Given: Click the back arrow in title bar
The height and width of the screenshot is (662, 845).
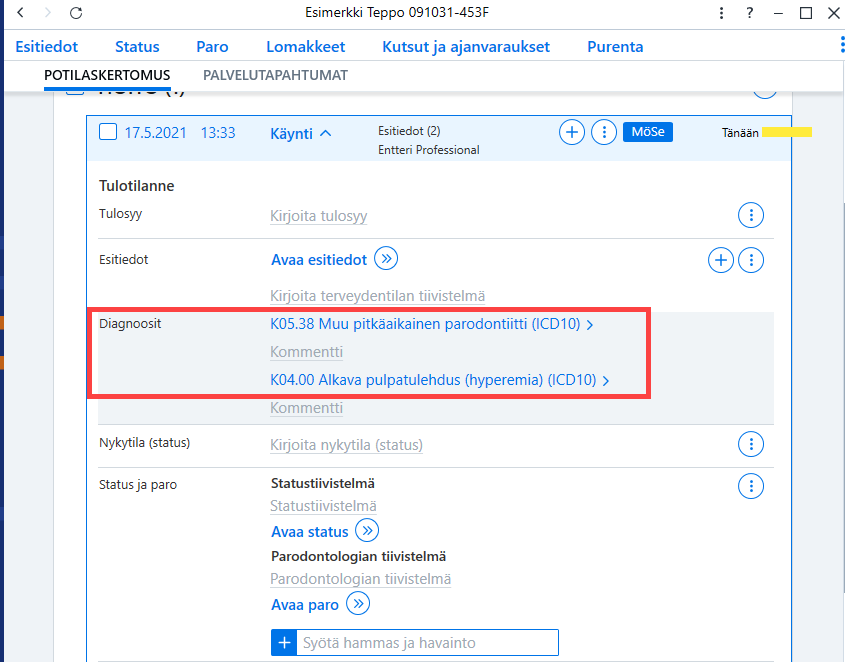Looking at the screenshot, I should coord(20,12).
